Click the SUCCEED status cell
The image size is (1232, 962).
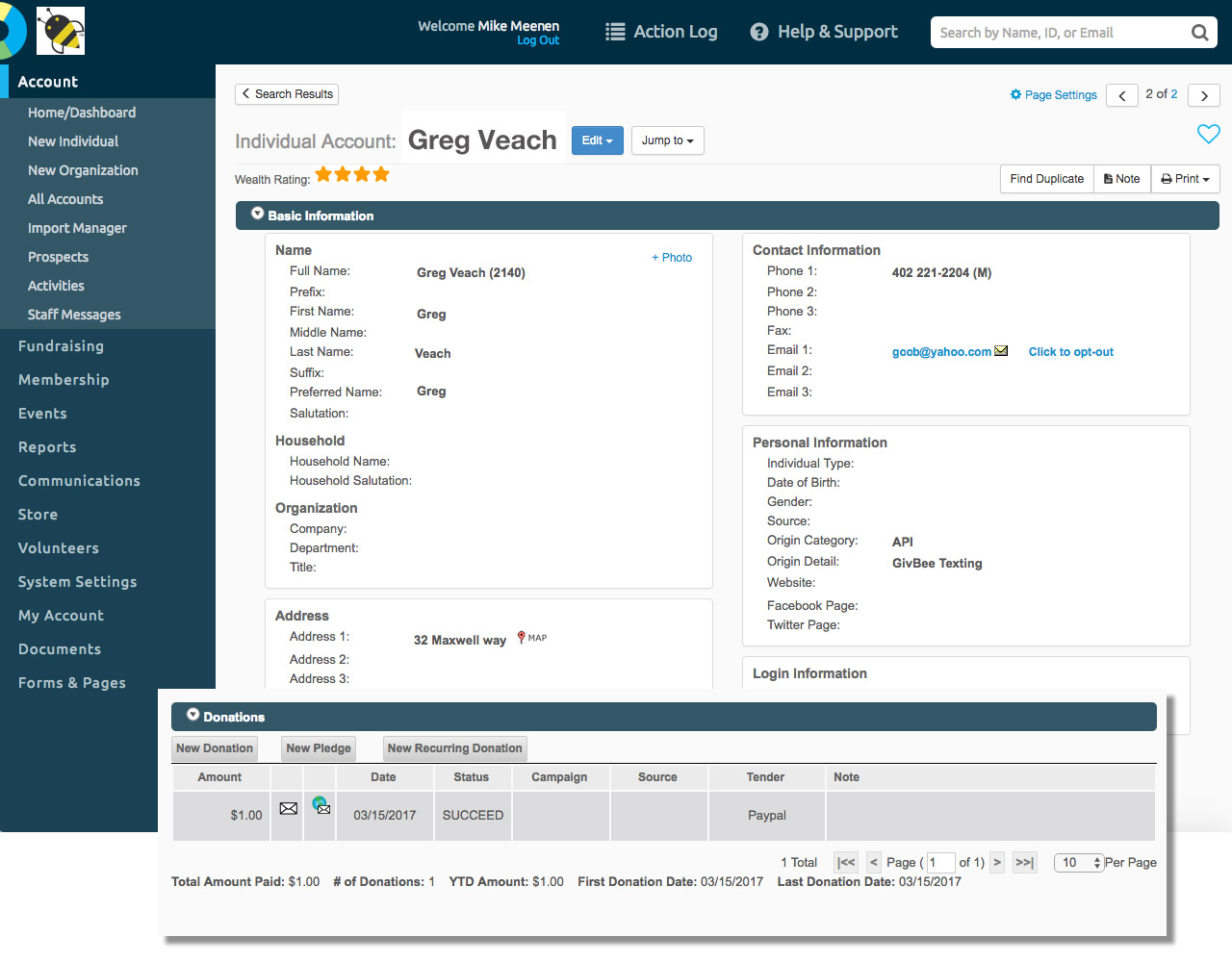click(473, 816)
